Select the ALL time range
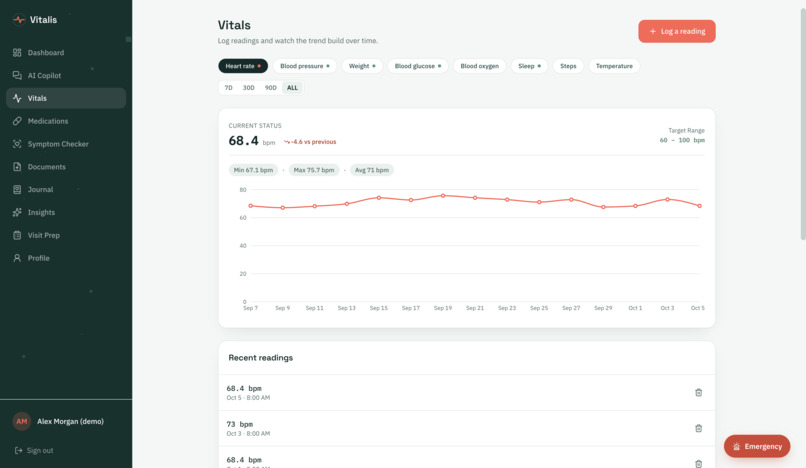Image resolution: width=806 pixels, height=468 pixels. click(292, 88)
